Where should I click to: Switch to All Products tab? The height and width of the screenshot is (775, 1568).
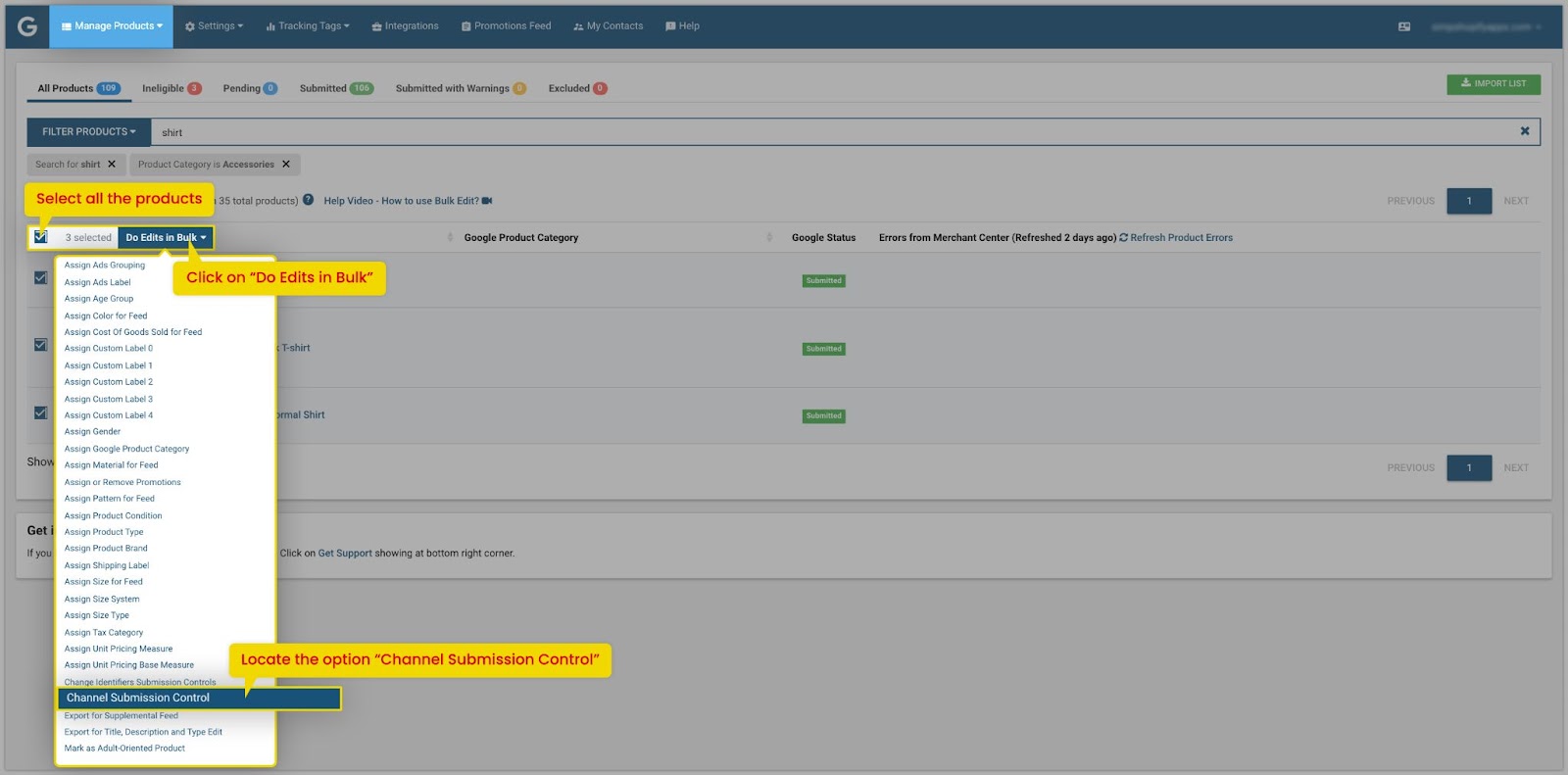click(x=78, y=88)
